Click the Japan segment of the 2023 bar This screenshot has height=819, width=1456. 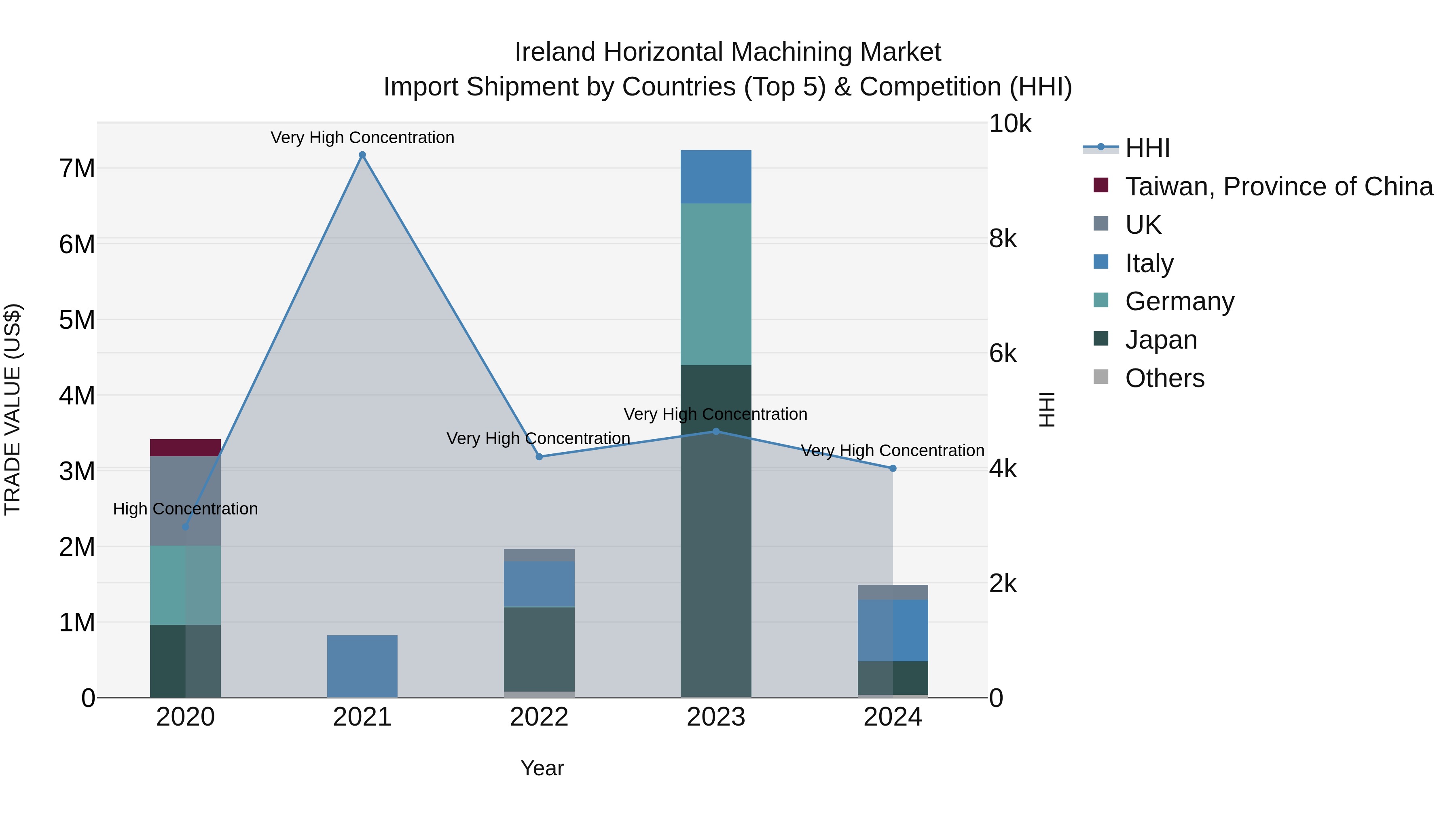(716, 531)
